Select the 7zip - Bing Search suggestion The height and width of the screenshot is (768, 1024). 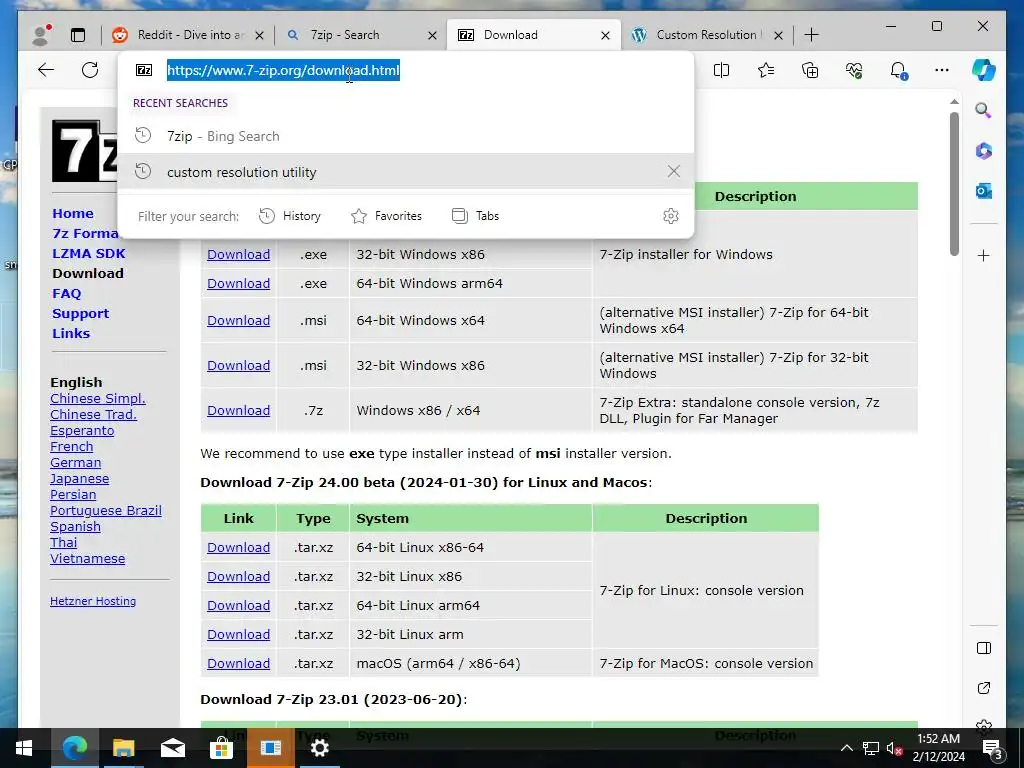pos(406,136)
